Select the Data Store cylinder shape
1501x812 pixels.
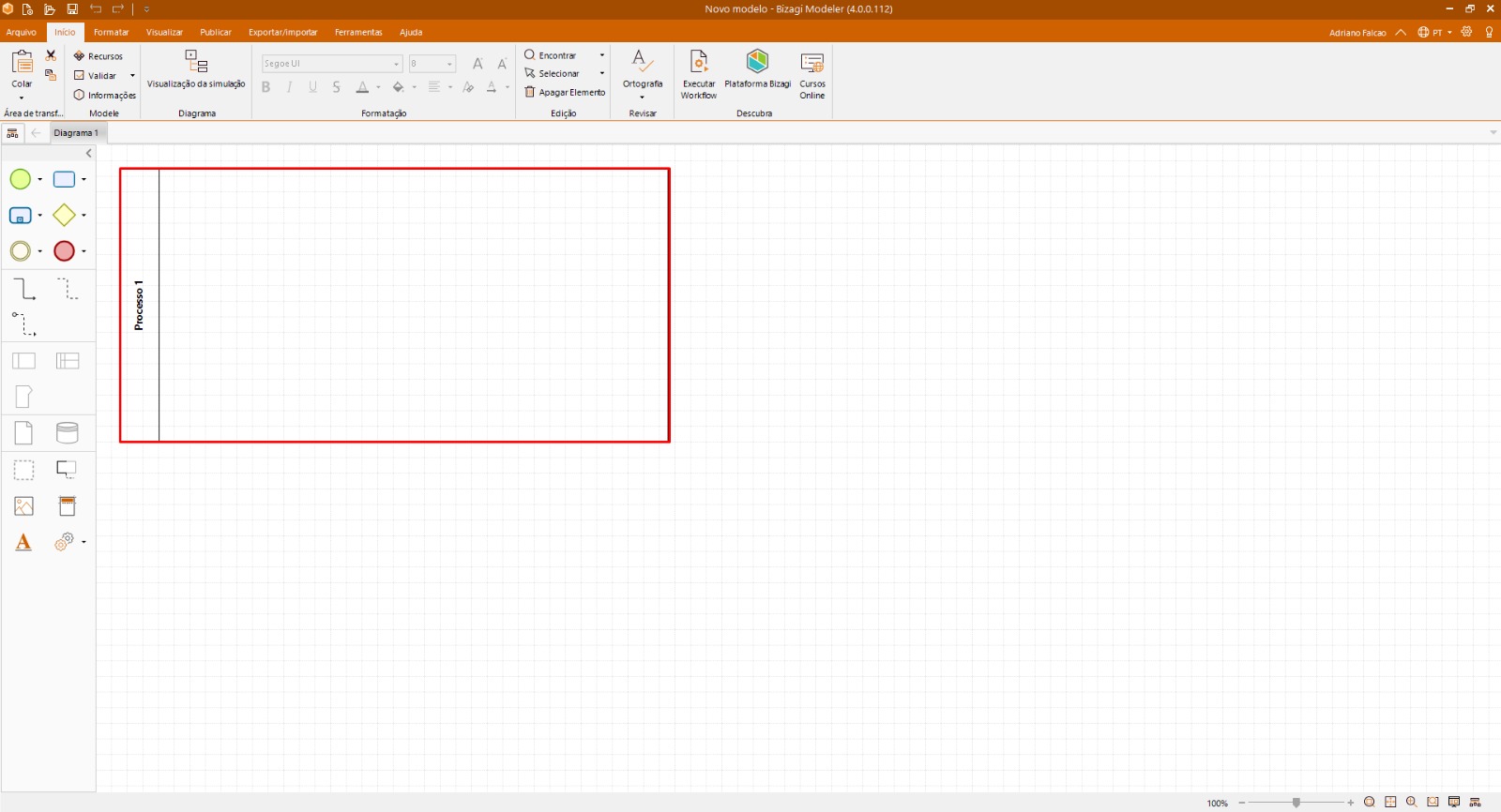coord(68,432)
